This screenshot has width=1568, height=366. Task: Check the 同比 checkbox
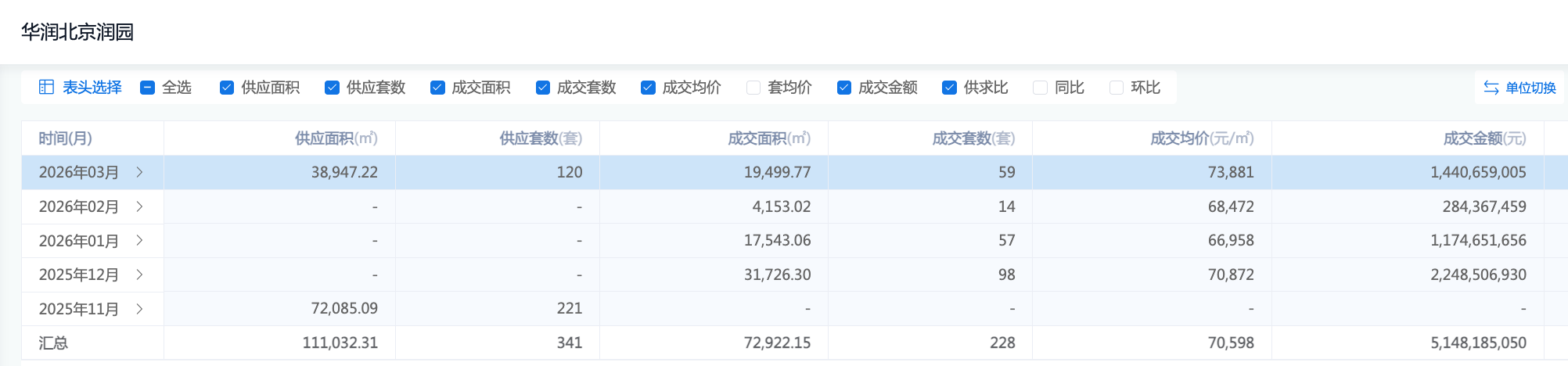(1040, 88)
